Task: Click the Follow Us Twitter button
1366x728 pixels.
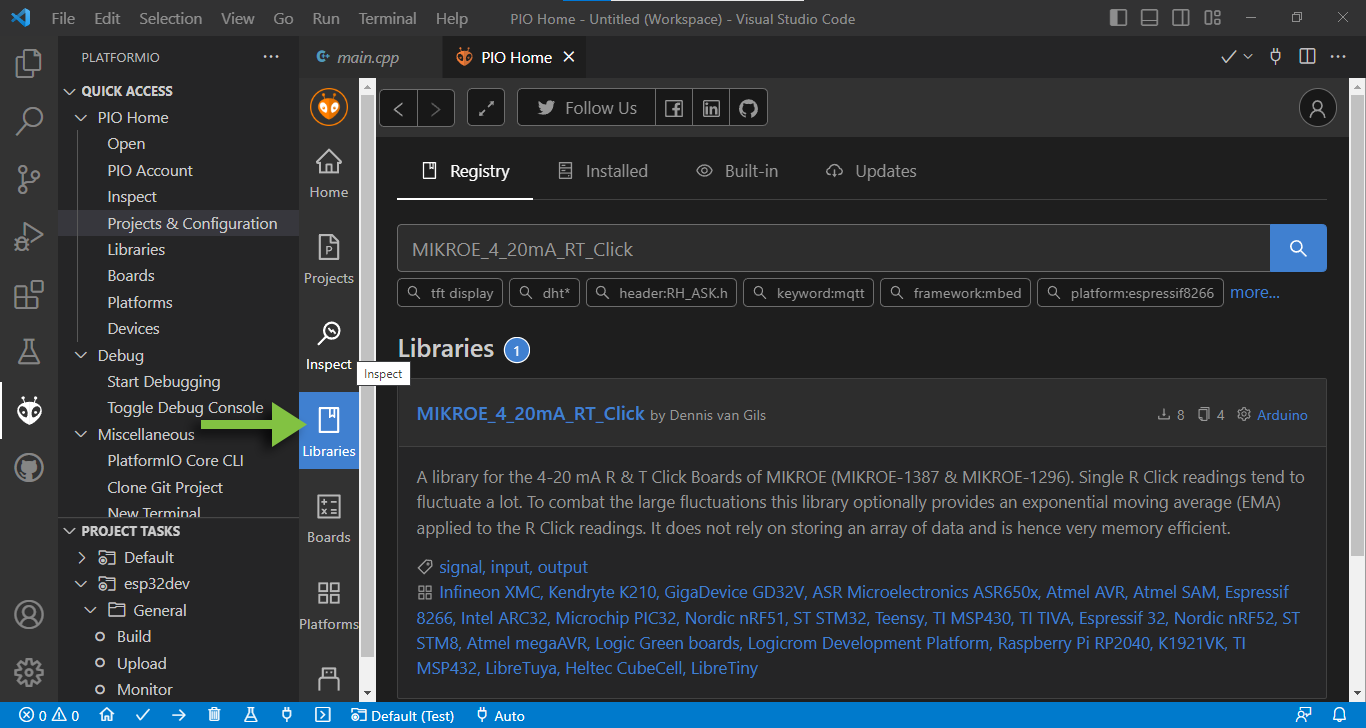Action: [586, 108]
